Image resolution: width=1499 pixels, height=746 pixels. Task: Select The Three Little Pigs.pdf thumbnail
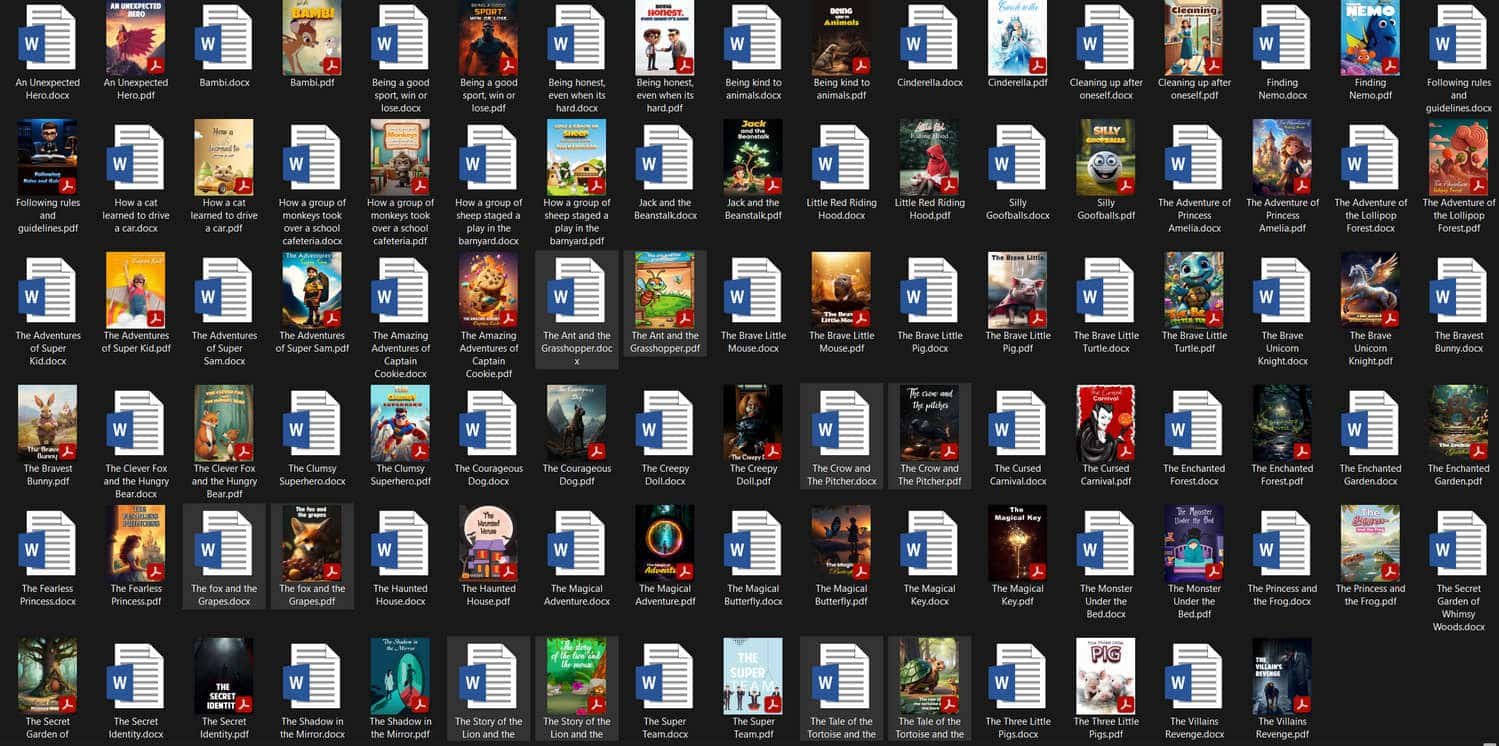[x=1105, y=677]
